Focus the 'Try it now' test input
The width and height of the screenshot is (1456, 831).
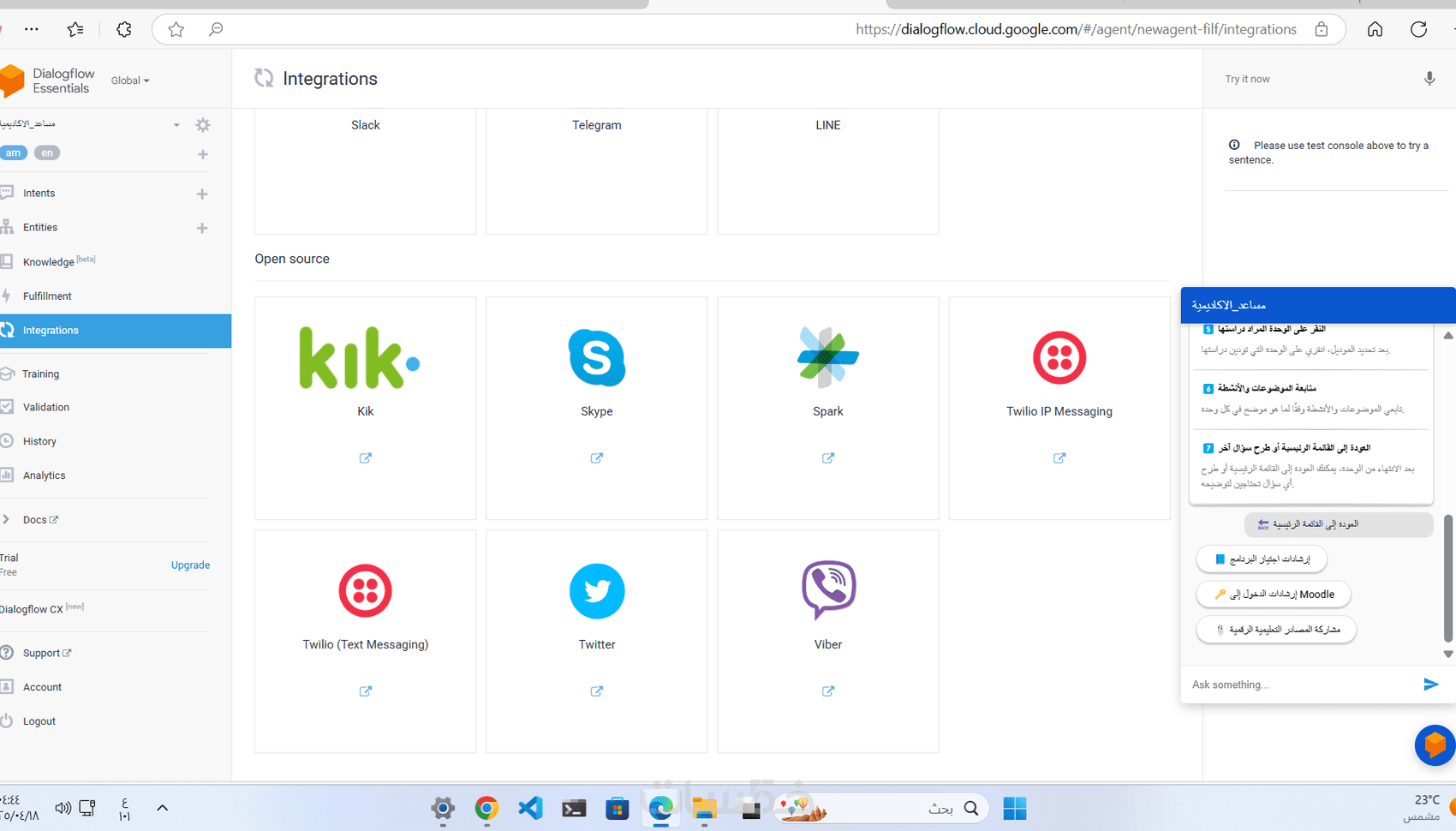[1319, 79]
